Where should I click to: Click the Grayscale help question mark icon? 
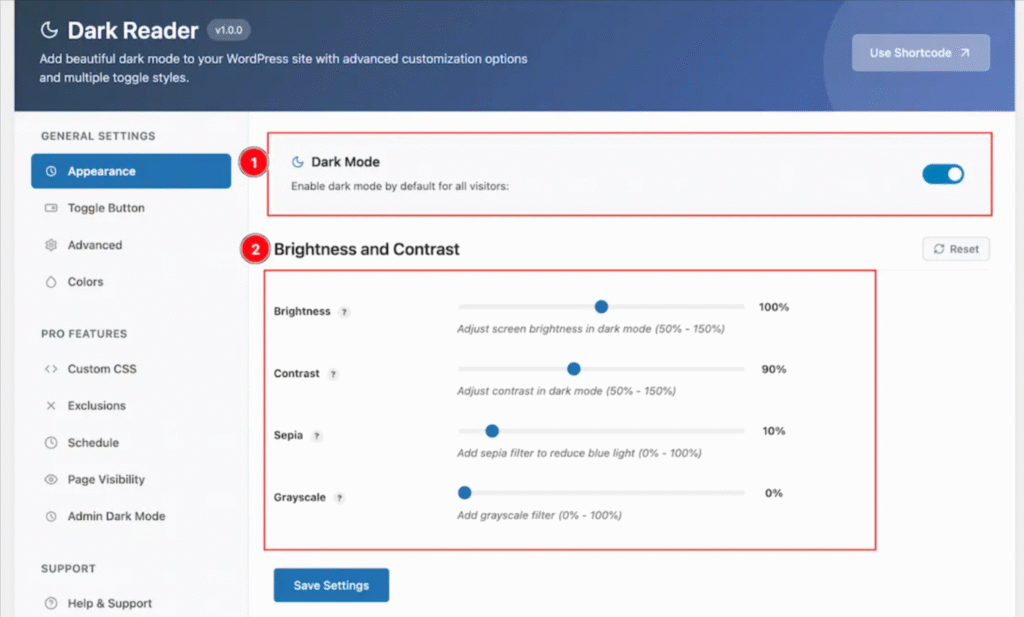click(x=339, y=498)
